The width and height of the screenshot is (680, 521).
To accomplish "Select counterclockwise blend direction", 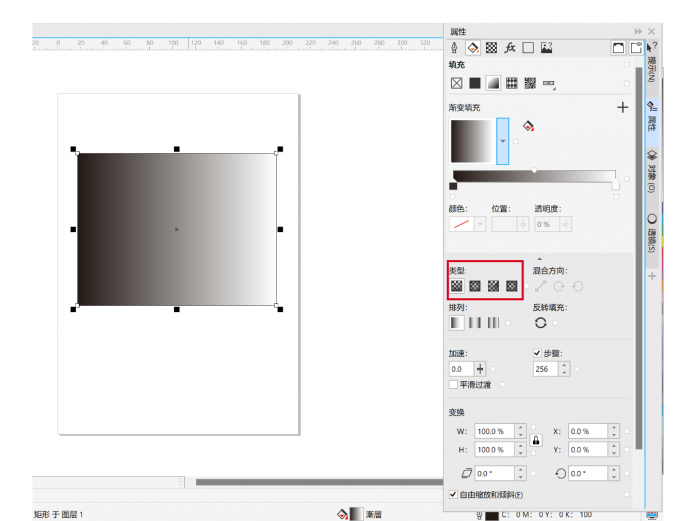I will pos(578,286).
